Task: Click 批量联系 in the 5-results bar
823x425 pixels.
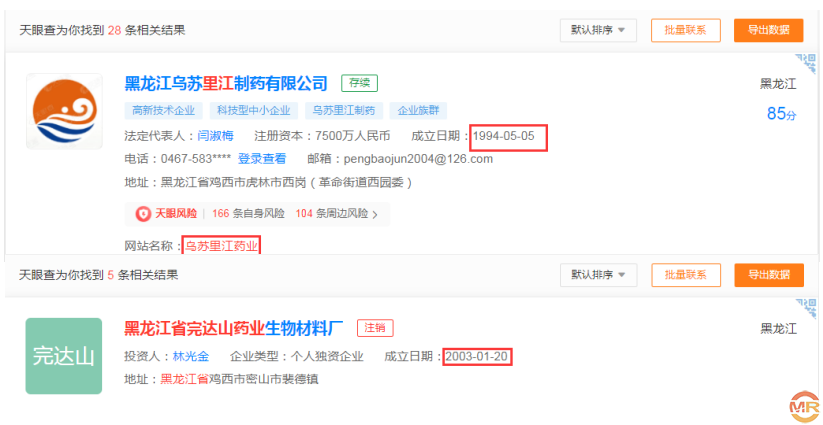Action: click(685, 275)
